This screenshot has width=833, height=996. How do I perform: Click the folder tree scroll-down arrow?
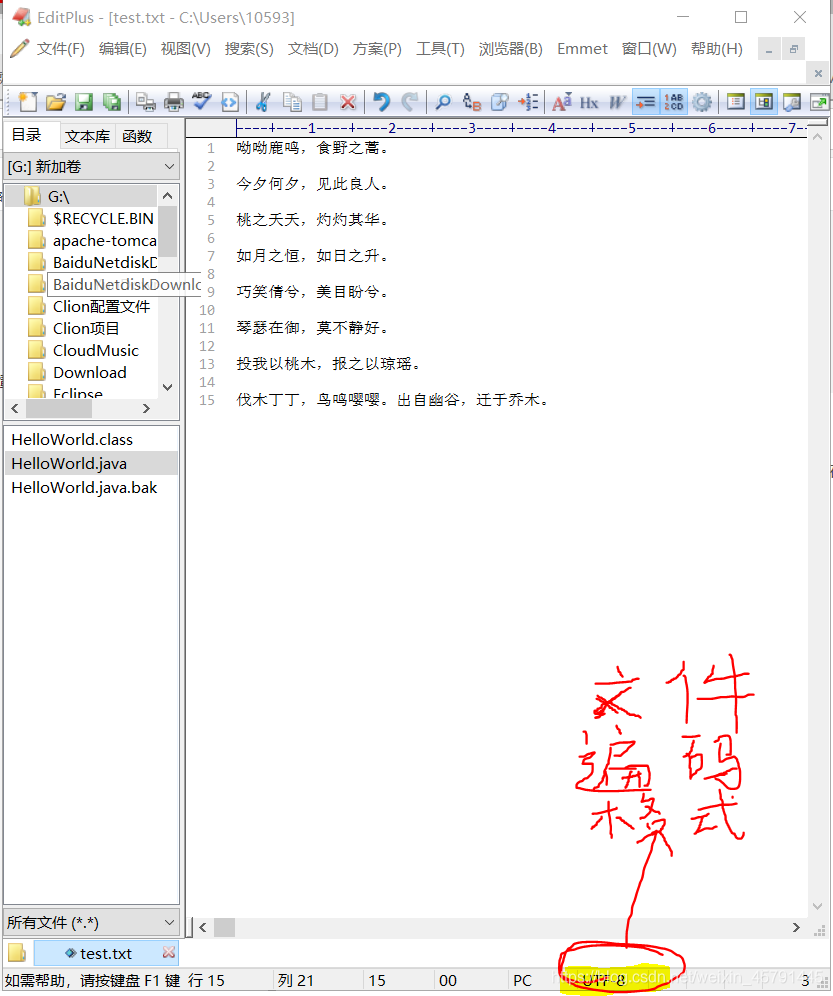pos(168,387)
